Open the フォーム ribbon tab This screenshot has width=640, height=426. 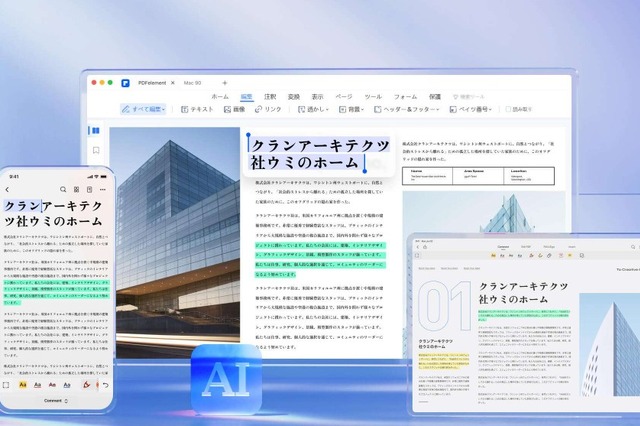pos(405,97)
